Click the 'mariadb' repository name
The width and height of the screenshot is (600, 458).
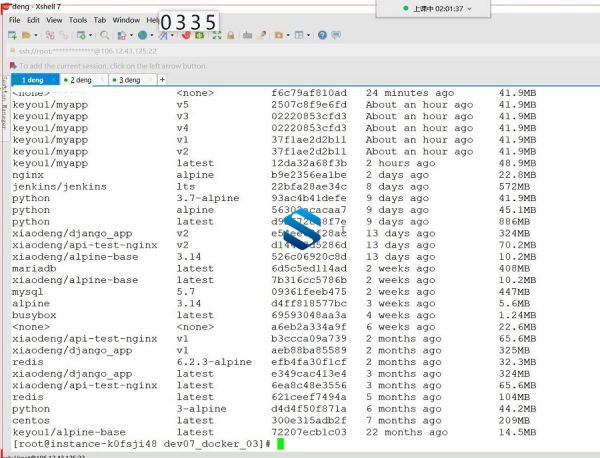tap(34, 268)
